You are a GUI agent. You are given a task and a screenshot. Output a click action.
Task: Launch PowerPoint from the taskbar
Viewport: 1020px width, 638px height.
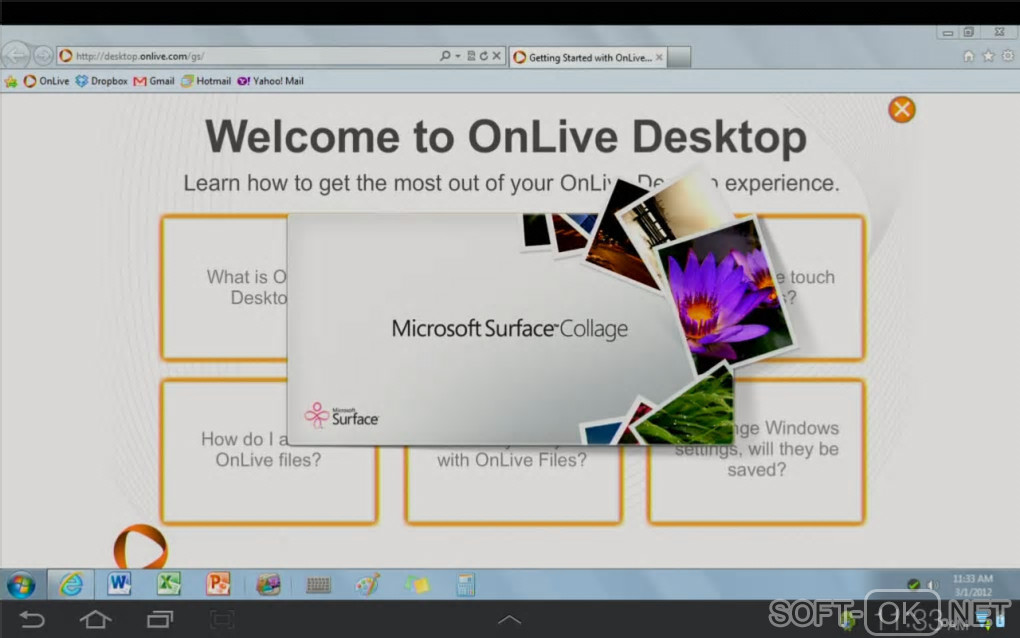click(x=218, y=584)
